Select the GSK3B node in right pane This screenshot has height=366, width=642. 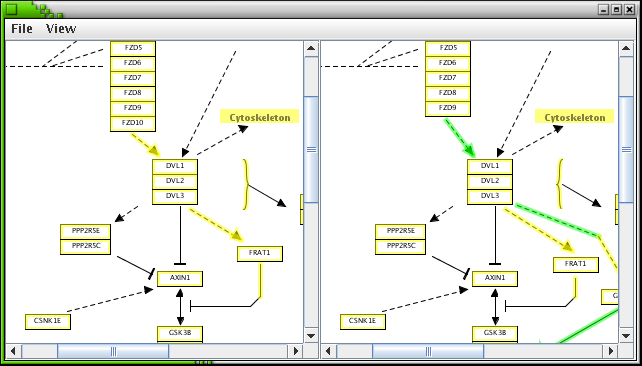(x=495, y=334)
